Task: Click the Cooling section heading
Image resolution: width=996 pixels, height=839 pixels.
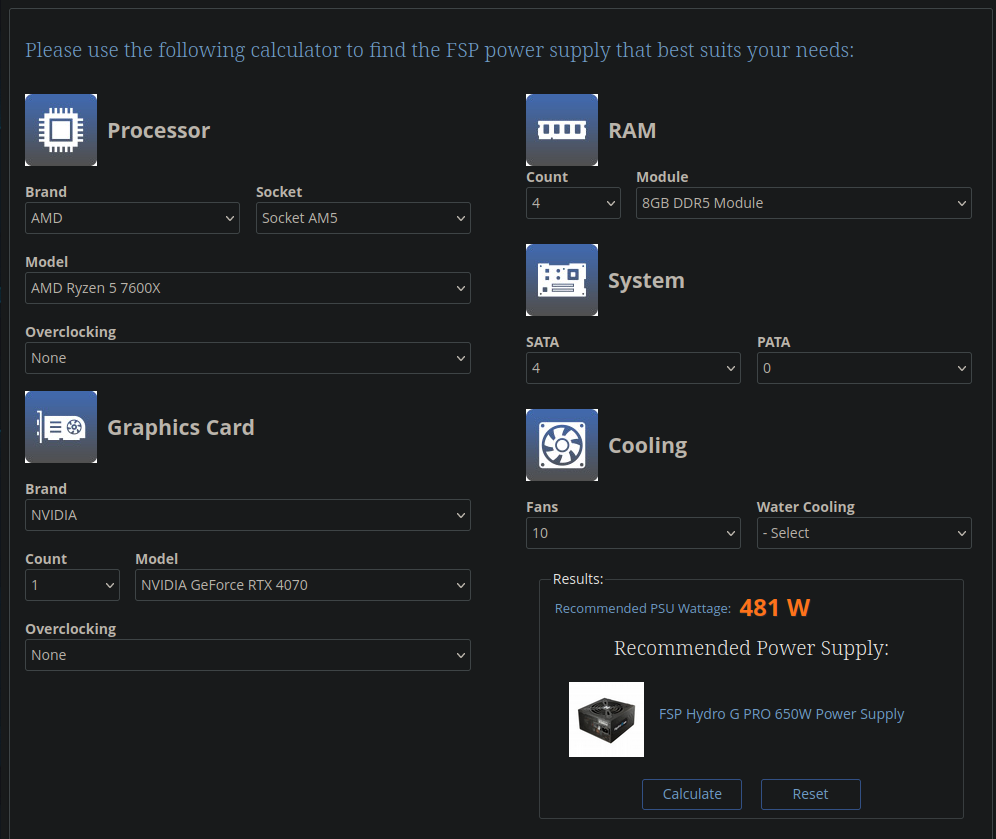Action: click(x=648, y=446)
